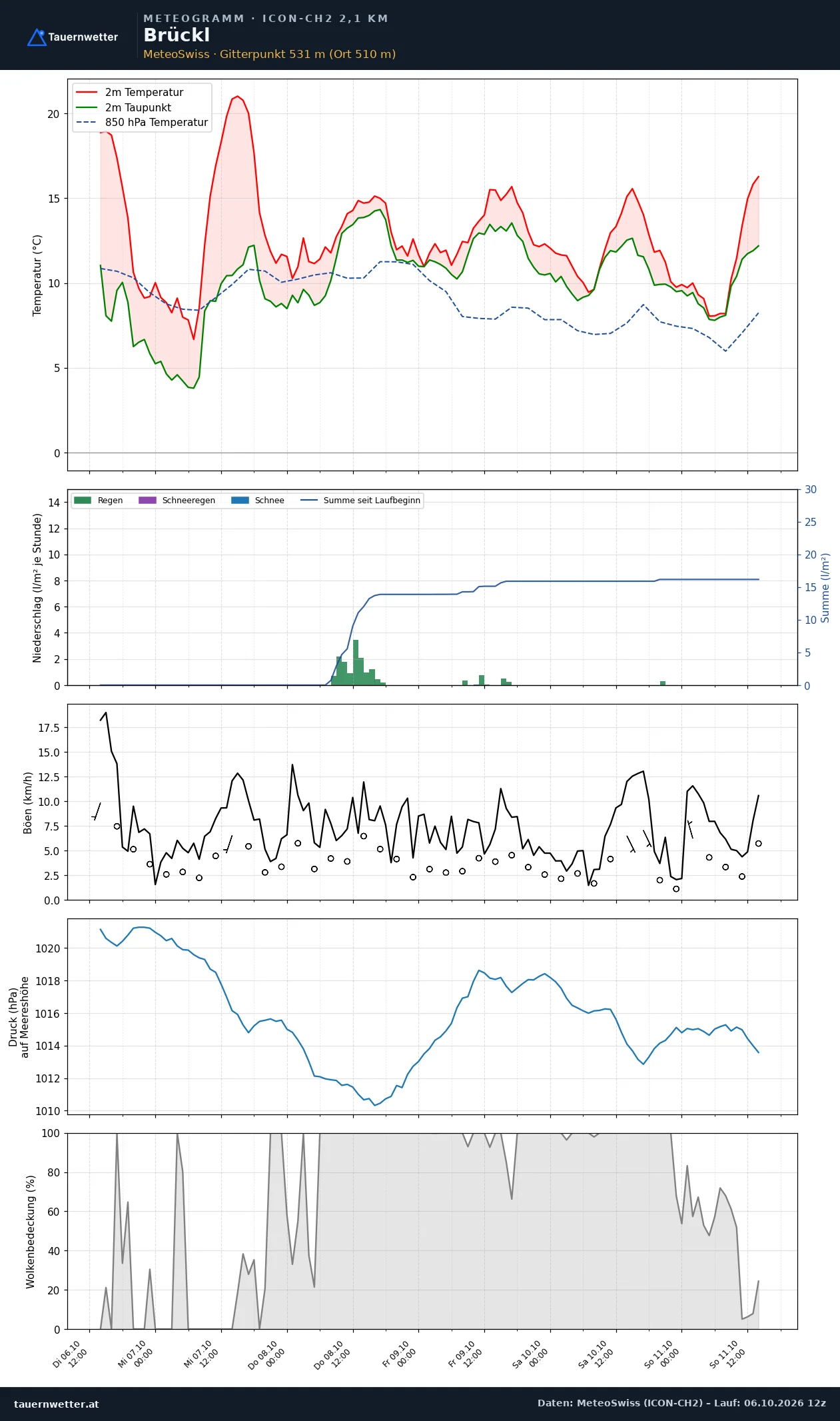Click the METEOGRAMM · ICON-CH2 2,1 KM heading

pyautogui.click(x=266, y=19)
